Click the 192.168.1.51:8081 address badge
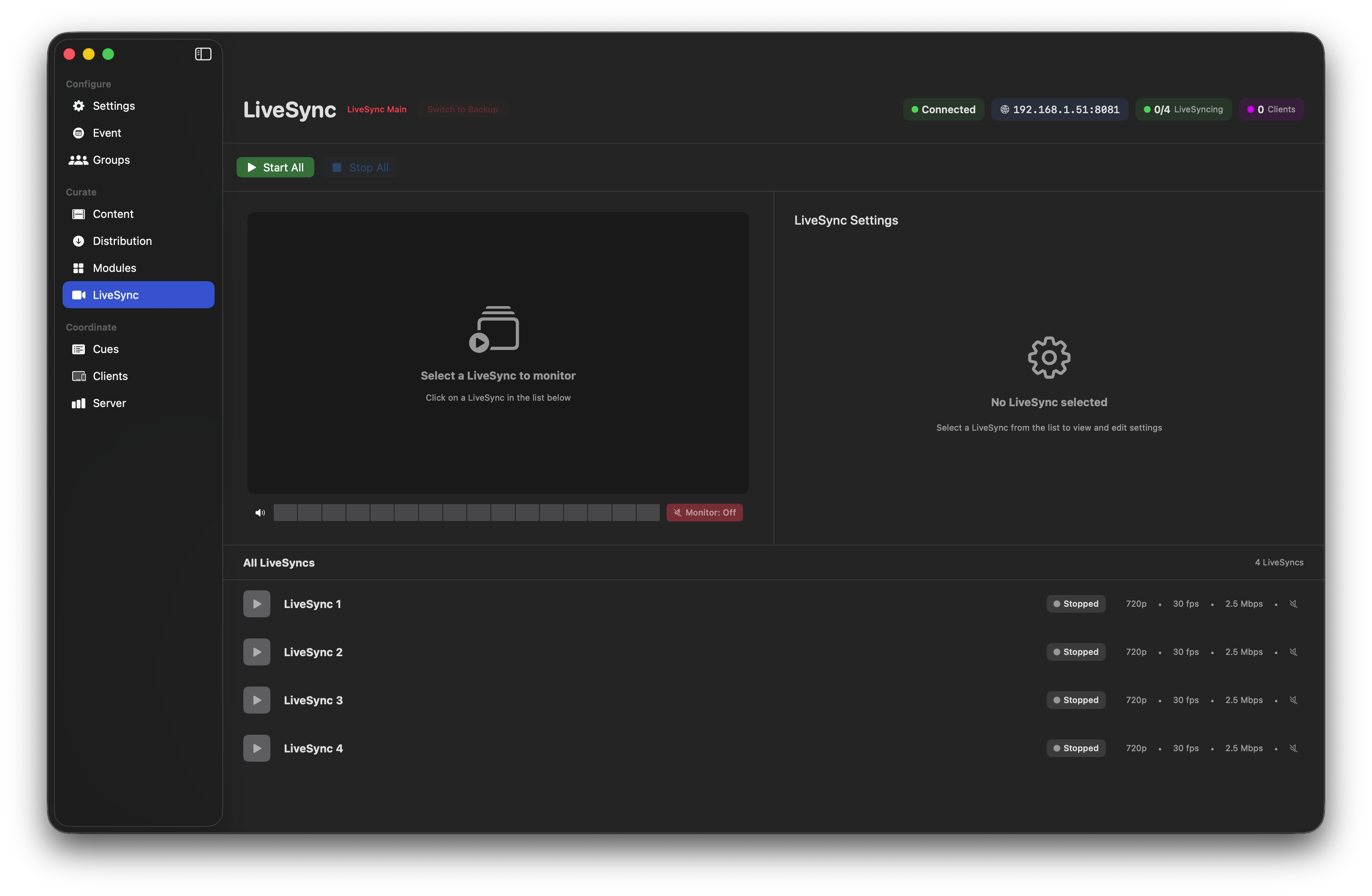1372x896 pixels. pos(1059,109)
